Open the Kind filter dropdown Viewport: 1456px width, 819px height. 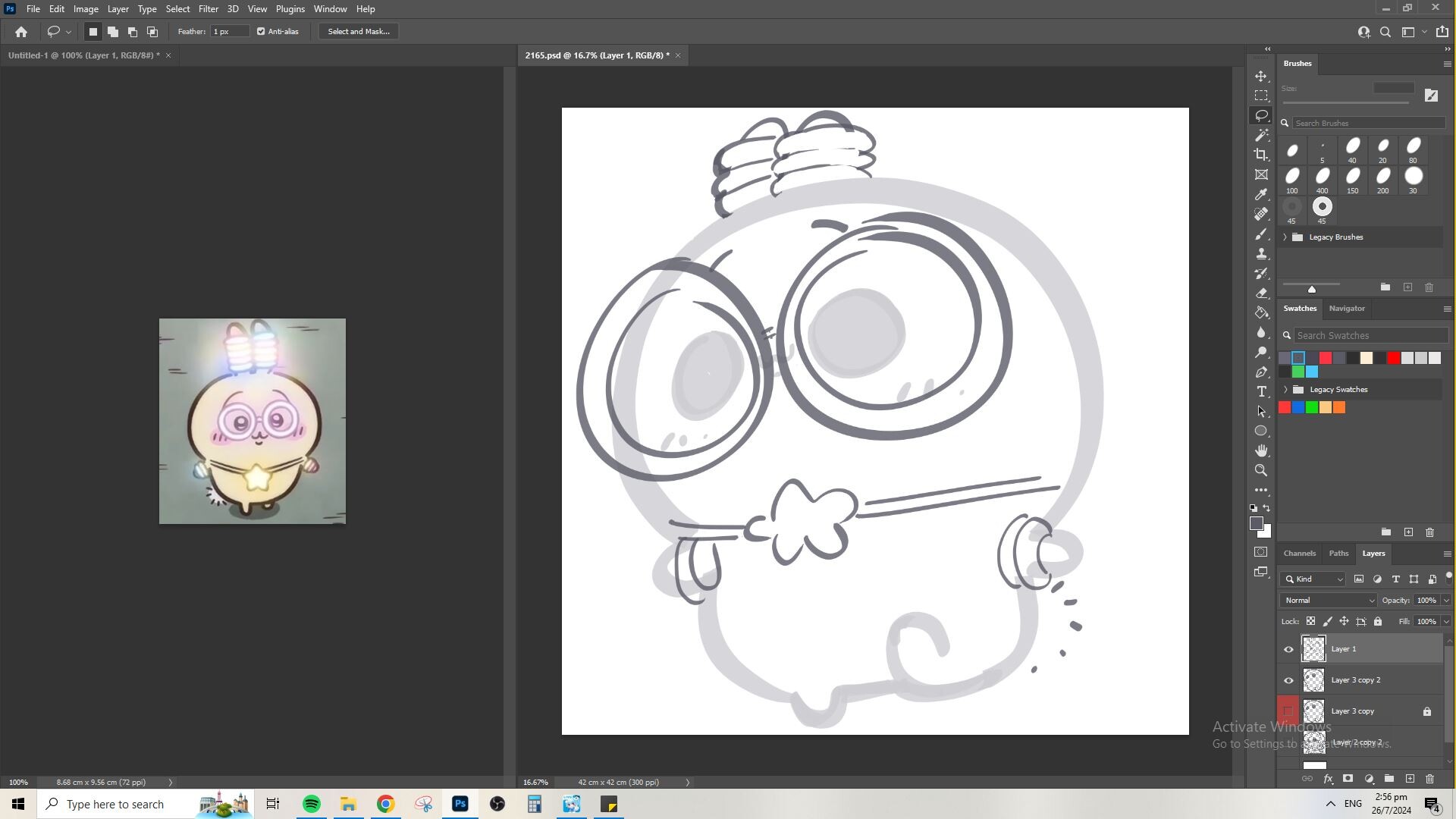pyautogui.click(x=1314, y=579)
